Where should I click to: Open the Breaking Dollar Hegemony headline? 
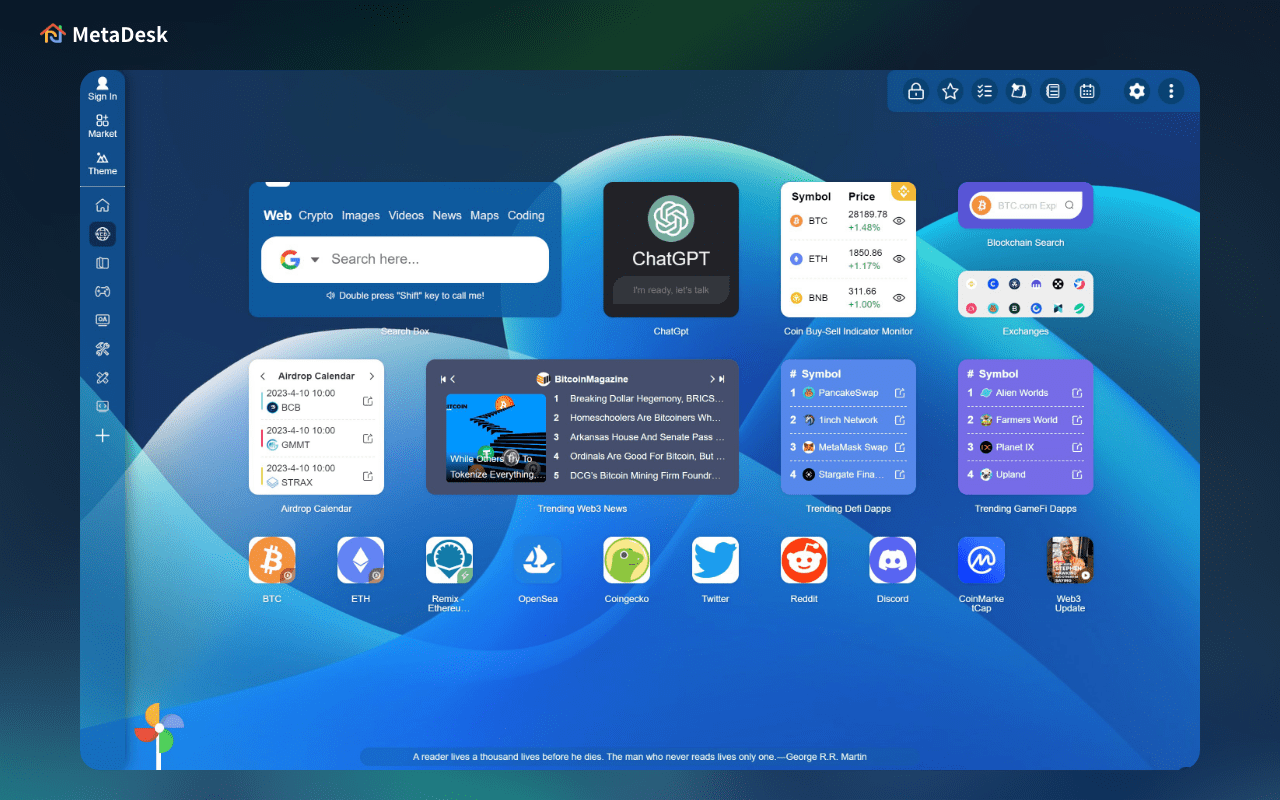tap(646, 398)
